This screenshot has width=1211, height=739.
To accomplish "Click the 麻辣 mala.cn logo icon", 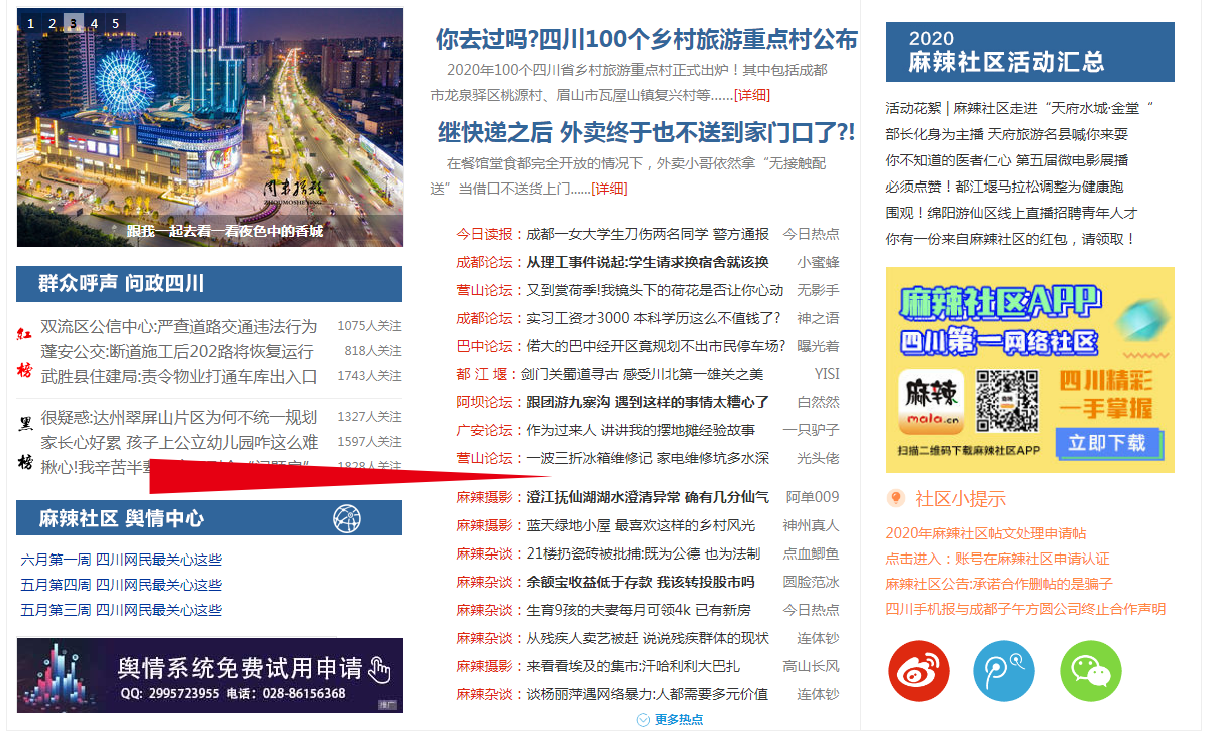I will tap(931, 401).
